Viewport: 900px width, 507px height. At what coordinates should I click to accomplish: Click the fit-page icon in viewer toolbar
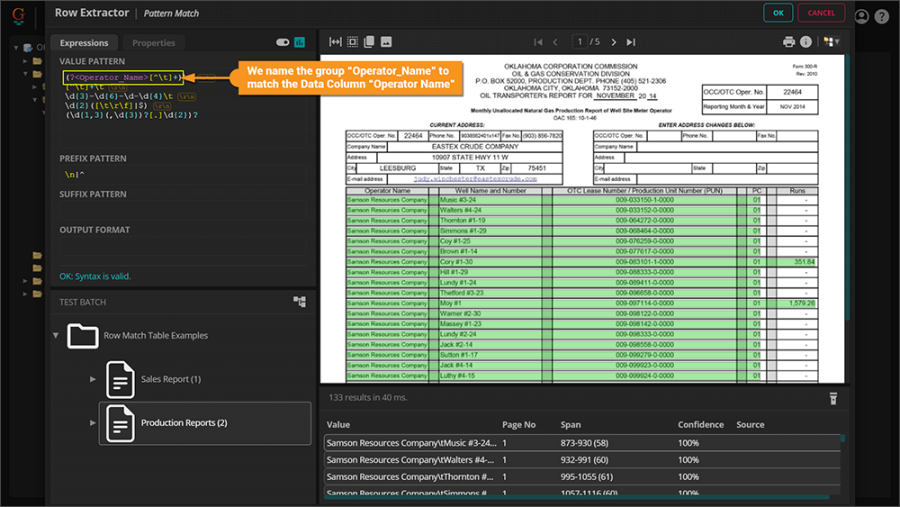(x=352, y=42)
